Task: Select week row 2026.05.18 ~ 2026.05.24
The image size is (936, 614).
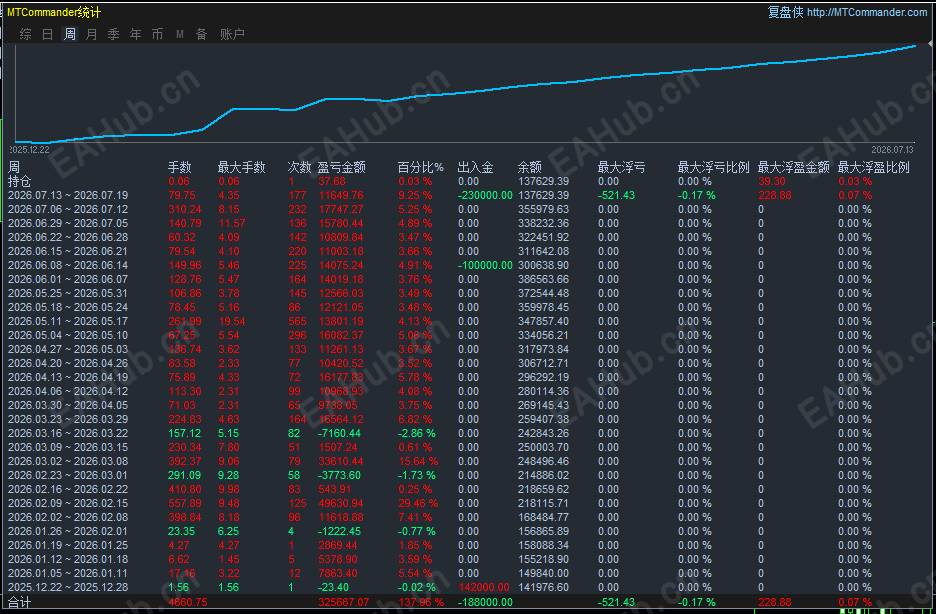Action: pos(68,307)
